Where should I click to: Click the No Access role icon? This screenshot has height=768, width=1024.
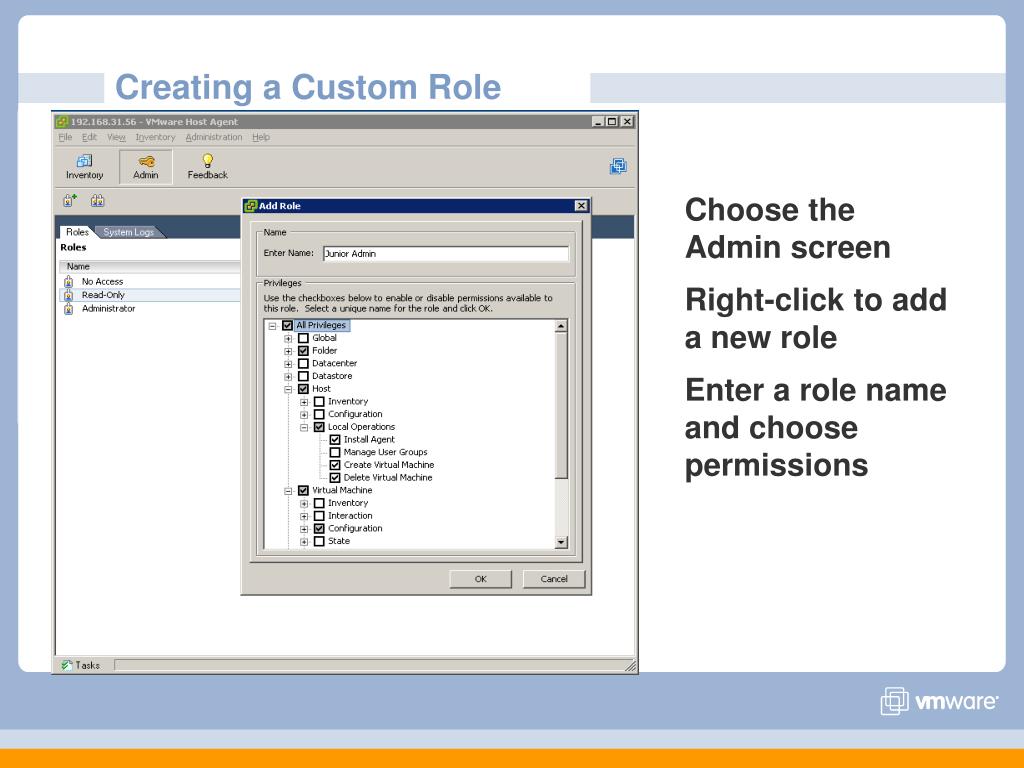69,281
